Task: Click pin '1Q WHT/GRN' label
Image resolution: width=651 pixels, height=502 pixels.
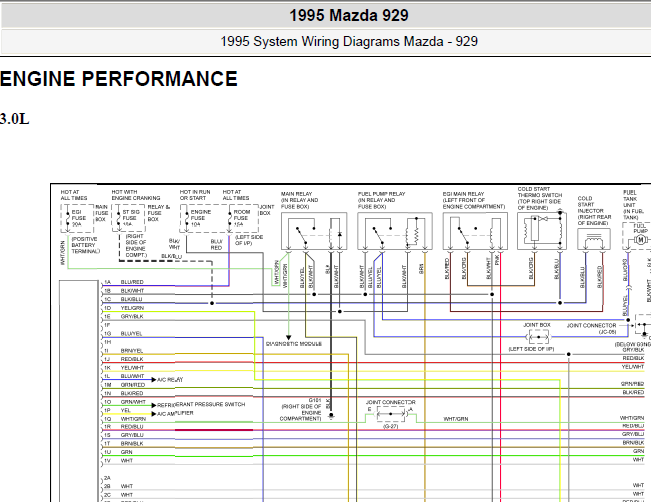Action: click(125, 419)
